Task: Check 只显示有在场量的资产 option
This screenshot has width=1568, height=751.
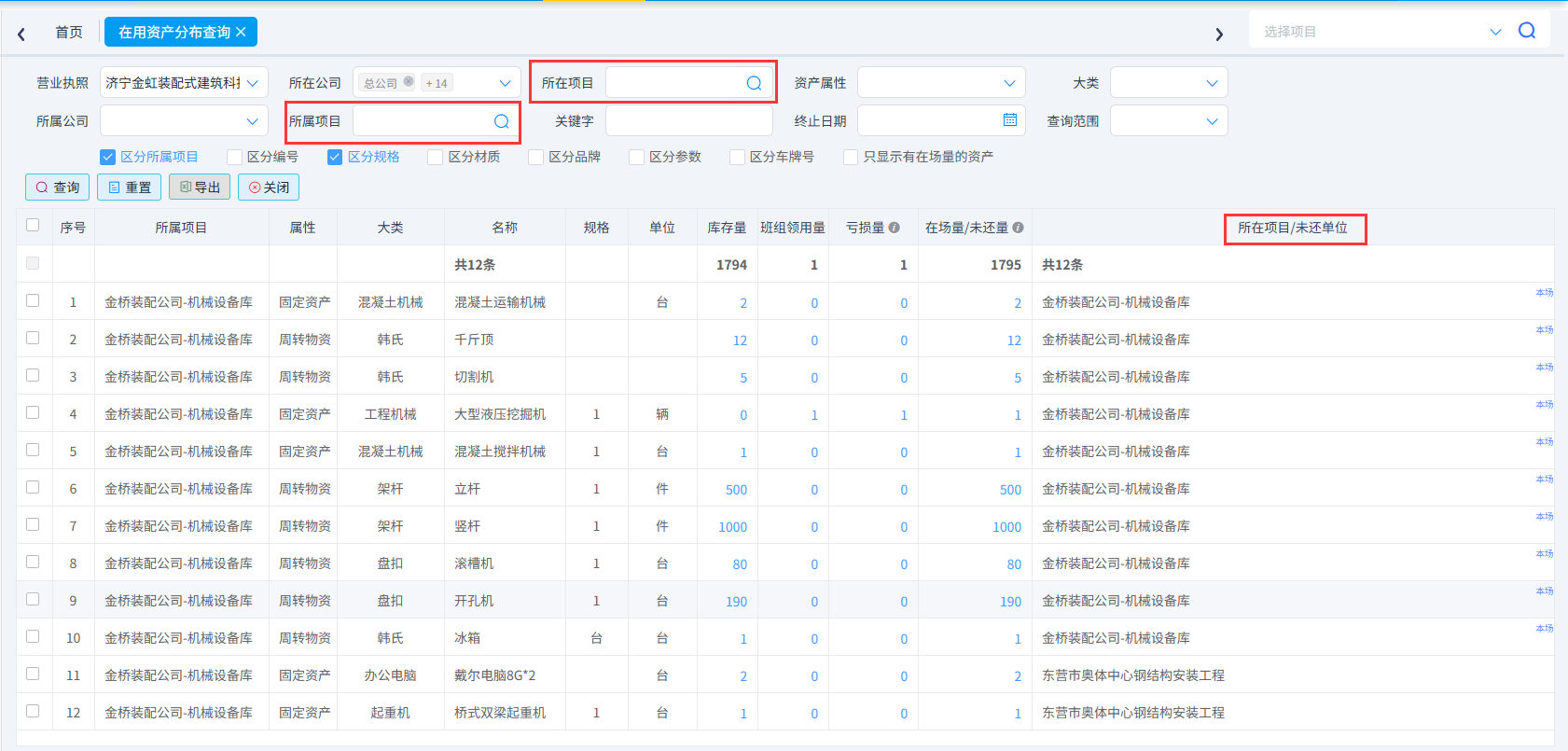Action: (851, 157)
